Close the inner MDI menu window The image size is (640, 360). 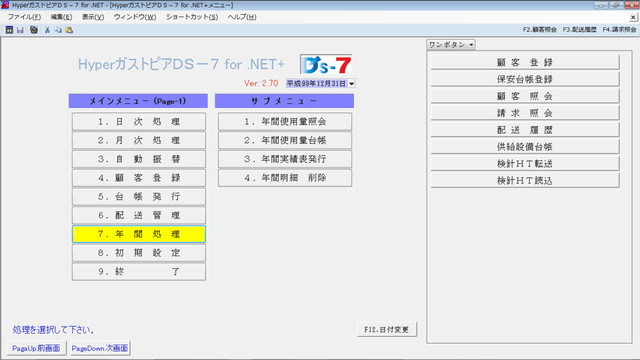click(x=633, y=17)
